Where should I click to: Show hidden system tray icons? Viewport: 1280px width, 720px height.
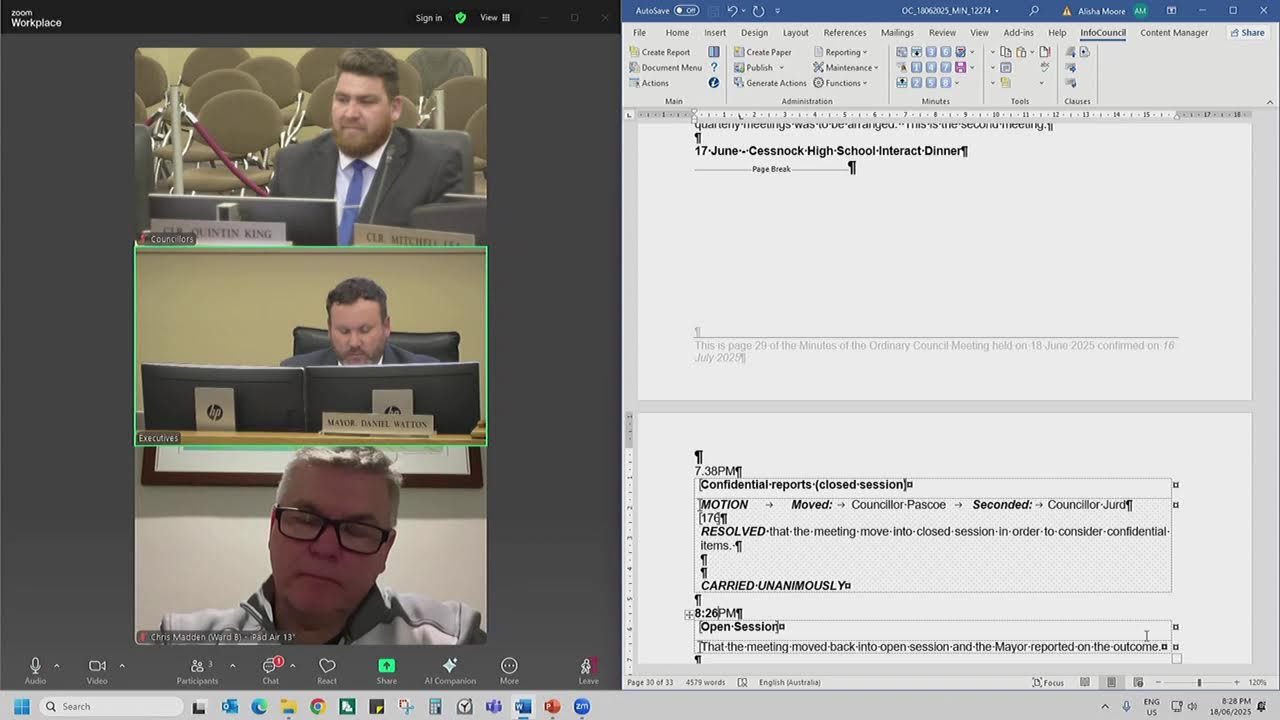point(1105,706)
